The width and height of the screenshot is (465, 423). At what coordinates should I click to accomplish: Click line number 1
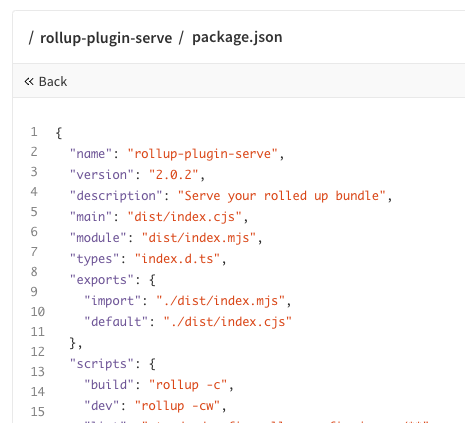(x=34, y=132)
